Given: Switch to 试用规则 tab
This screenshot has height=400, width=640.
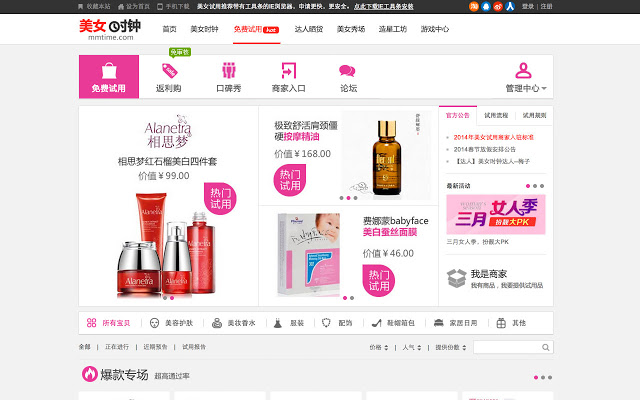Looking at the screenshot, I should pos(534,116).
